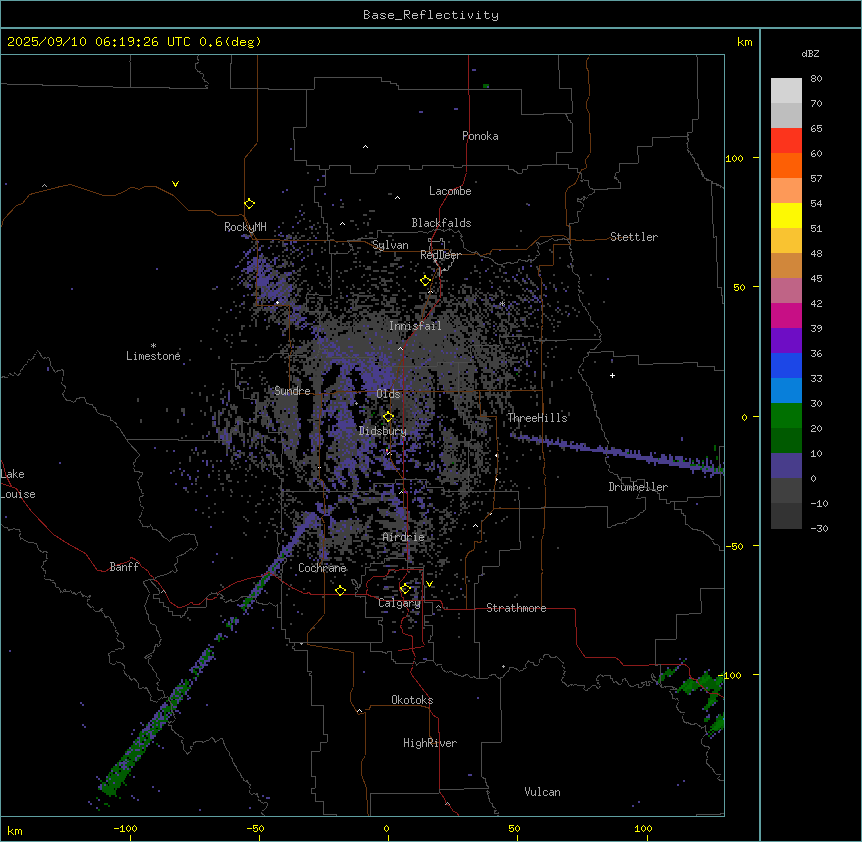Select the yellow 51-54 dBZ legend swatch
Viewport: 862px width, 842px height.
(x=786, y=215)
